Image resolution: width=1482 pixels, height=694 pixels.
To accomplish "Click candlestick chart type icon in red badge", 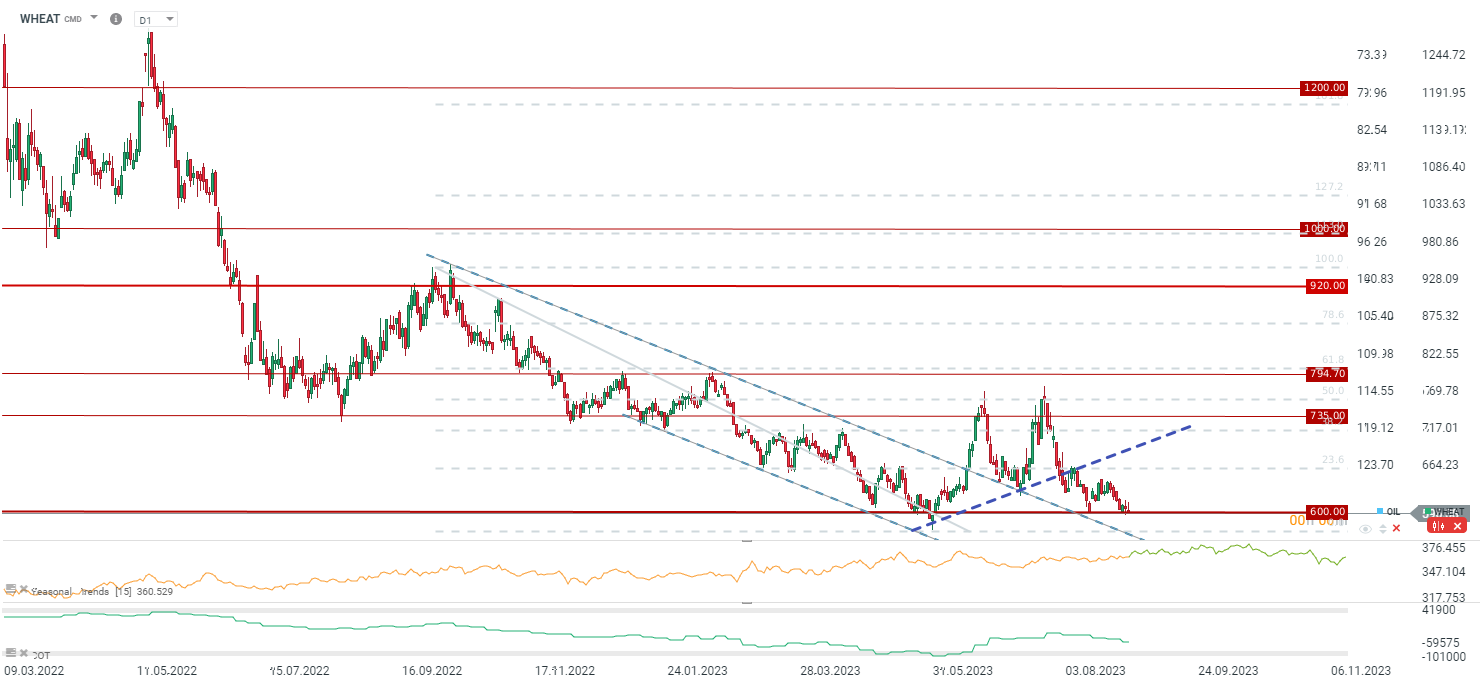I will coord(1437,526).
